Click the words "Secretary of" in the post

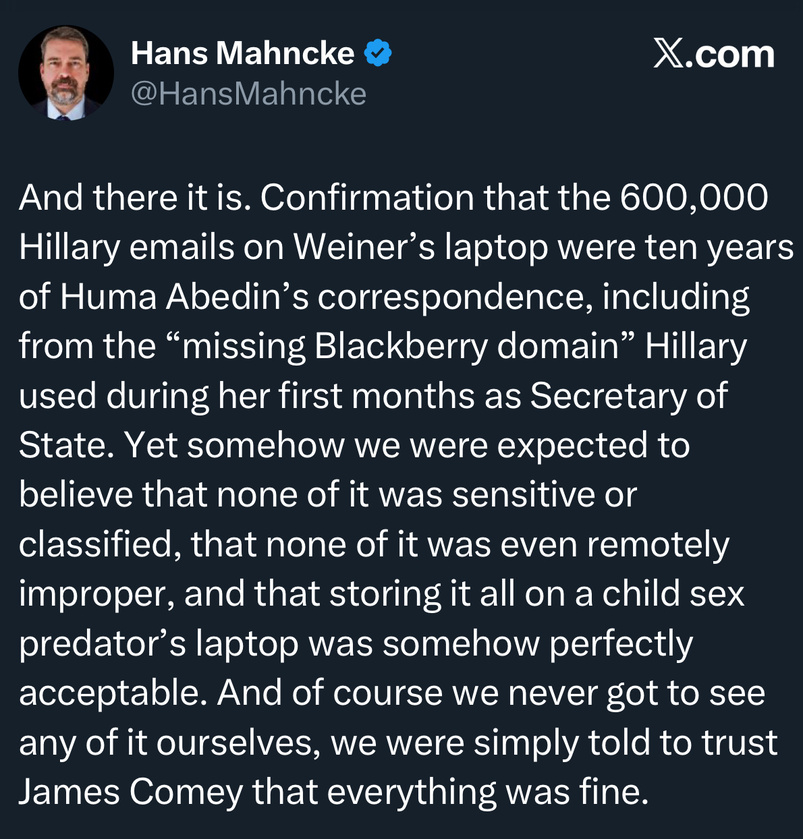(x=628, y=397)
